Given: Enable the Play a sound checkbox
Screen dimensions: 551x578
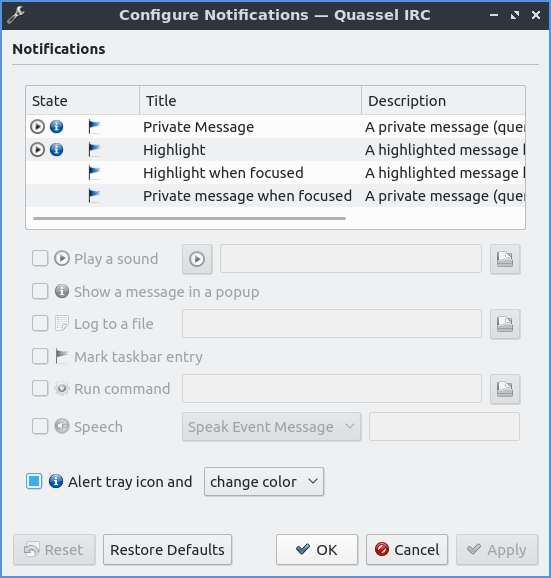Looking at the screenshot, I should (x=40, y=258).
